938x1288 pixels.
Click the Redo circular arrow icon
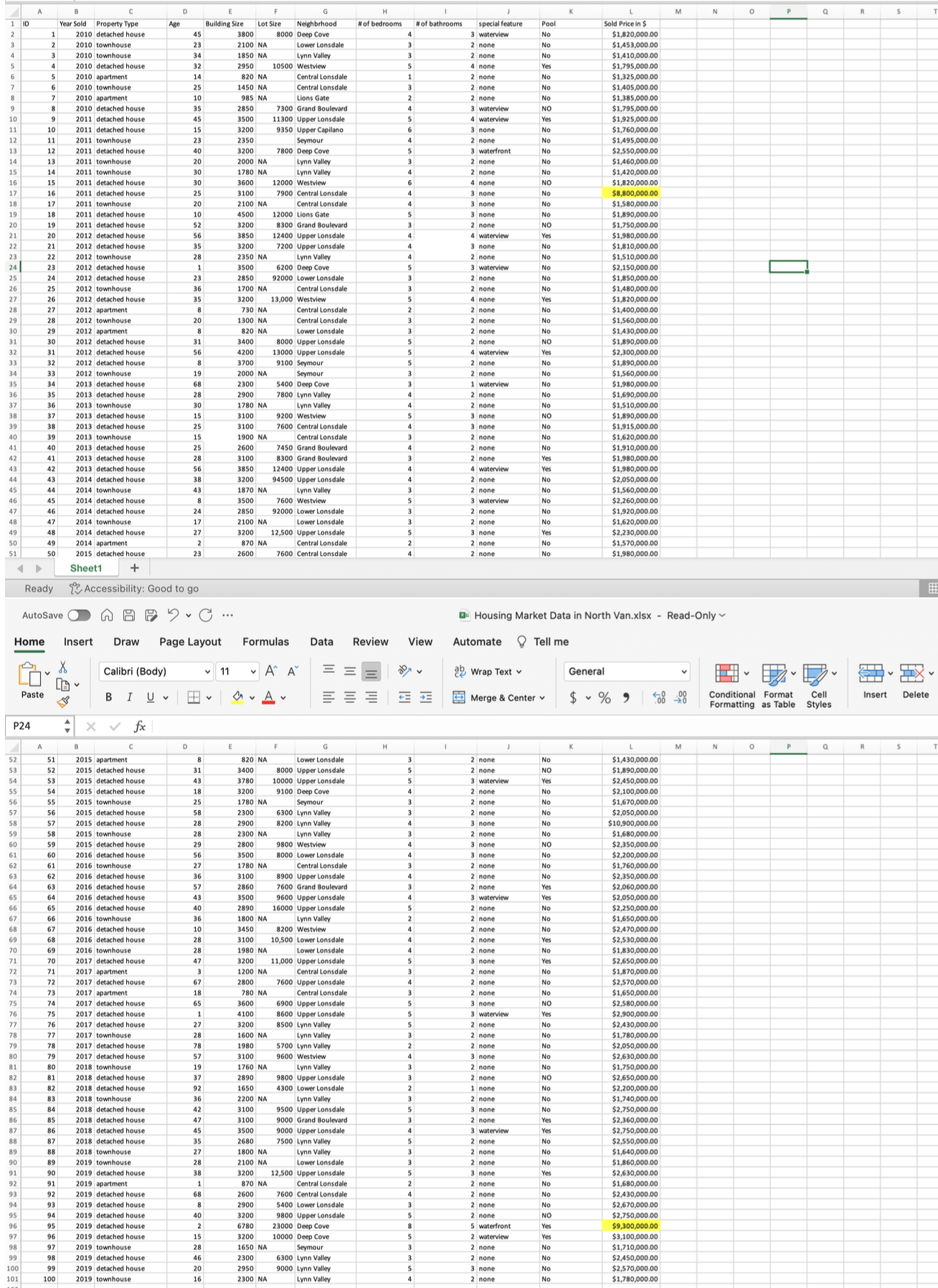(206, 615)
